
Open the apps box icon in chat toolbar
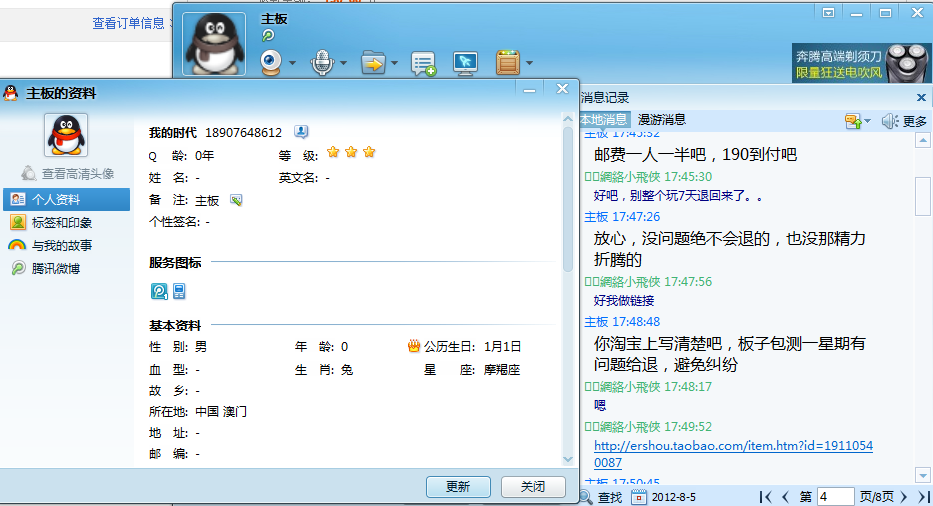click(x=508, y=63)
